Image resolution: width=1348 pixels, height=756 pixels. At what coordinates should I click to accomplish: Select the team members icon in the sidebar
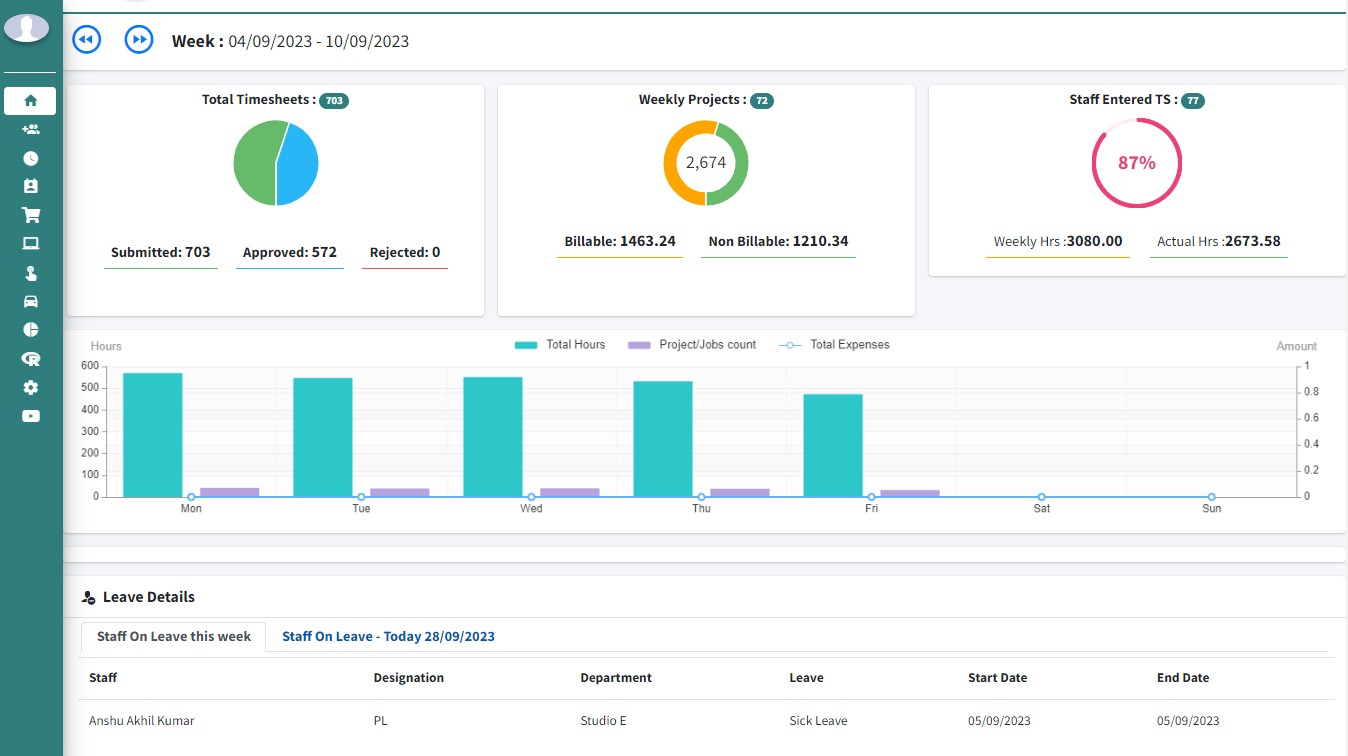(30, 128)
